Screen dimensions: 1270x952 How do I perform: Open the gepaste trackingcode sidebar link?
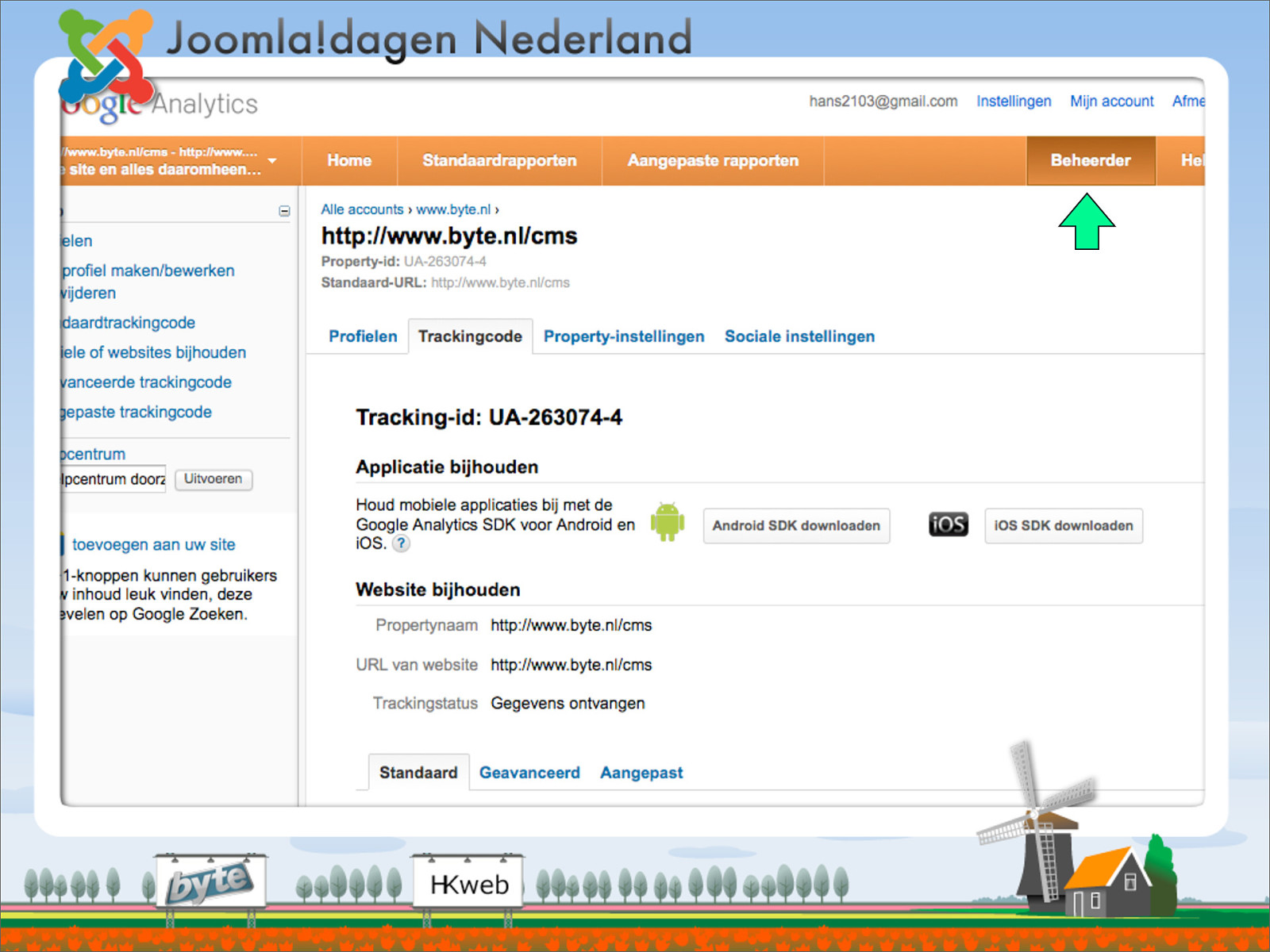coord(136,412)
